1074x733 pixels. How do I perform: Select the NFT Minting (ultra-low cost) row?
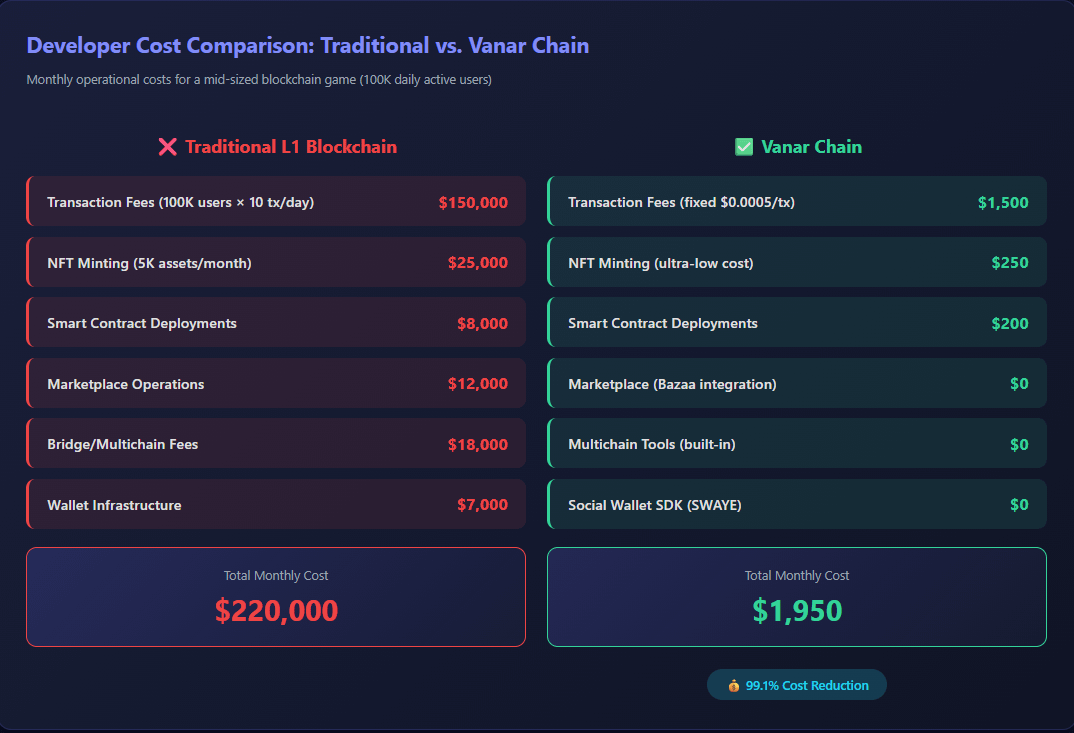[x=797, y=262]
